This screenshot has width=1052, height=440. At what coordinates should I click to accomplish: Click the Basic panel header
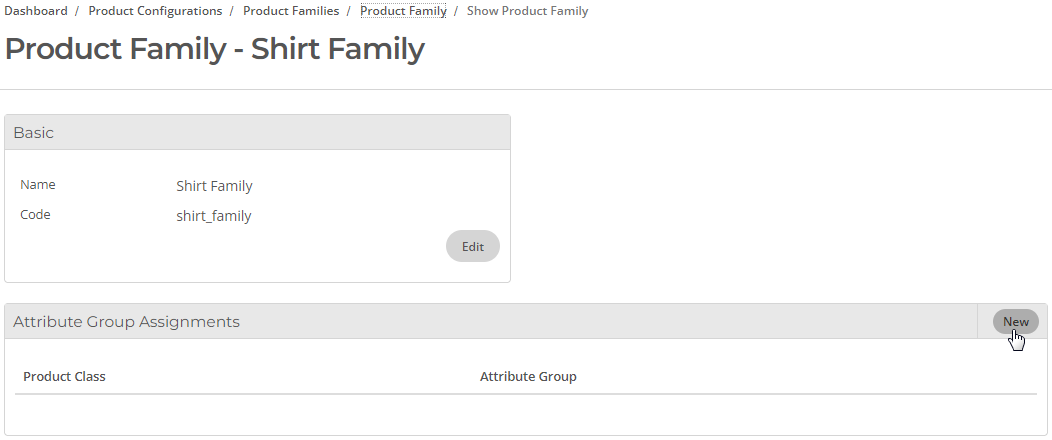pos(258,132)
